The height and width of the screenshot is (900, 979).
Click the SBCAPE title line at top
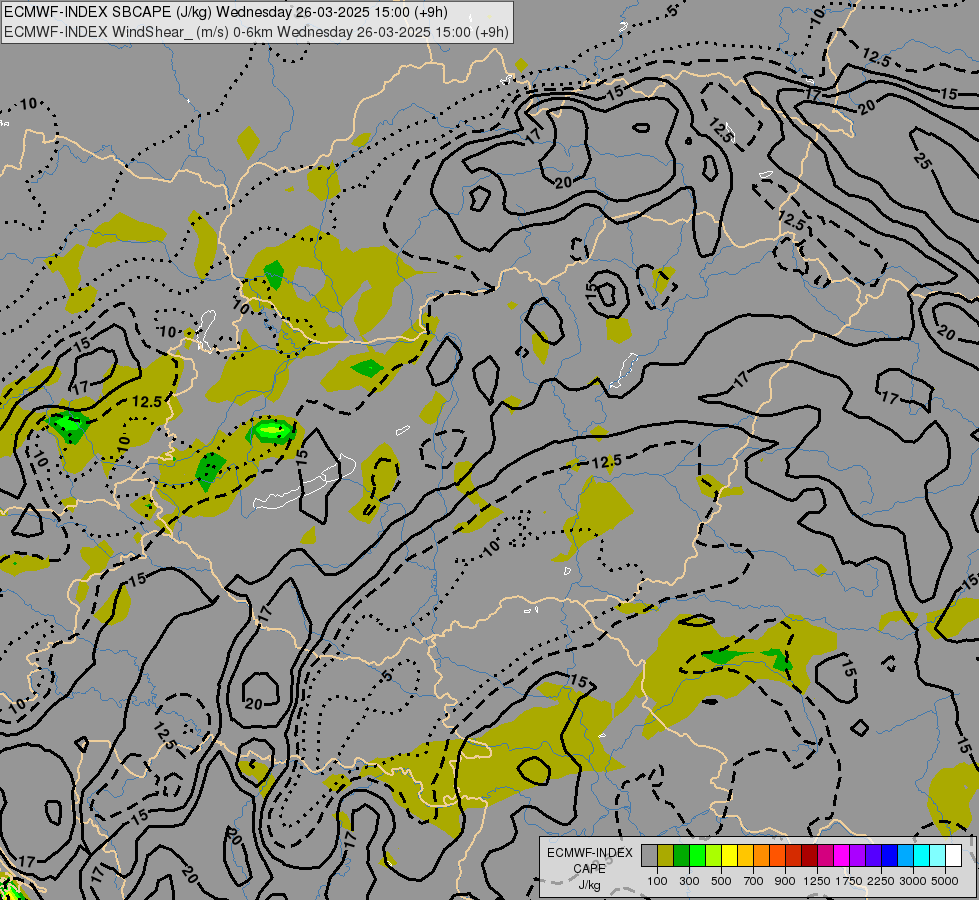[225, 12]
